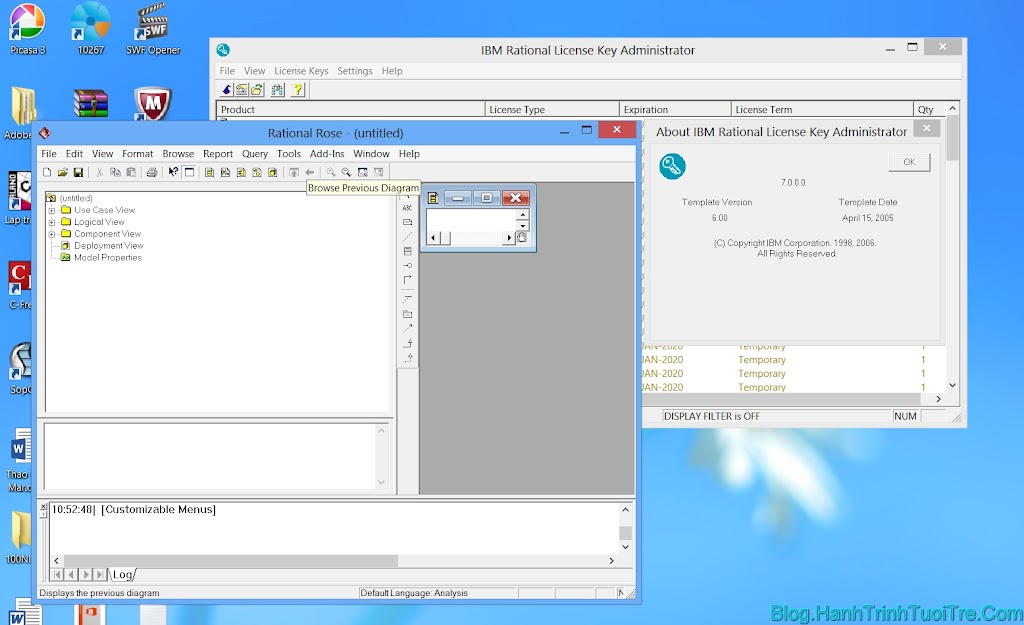Open a model file via Rose toolbar
Screen dimensions: 1024x625
pyautogui.click(x=63, y=172)
